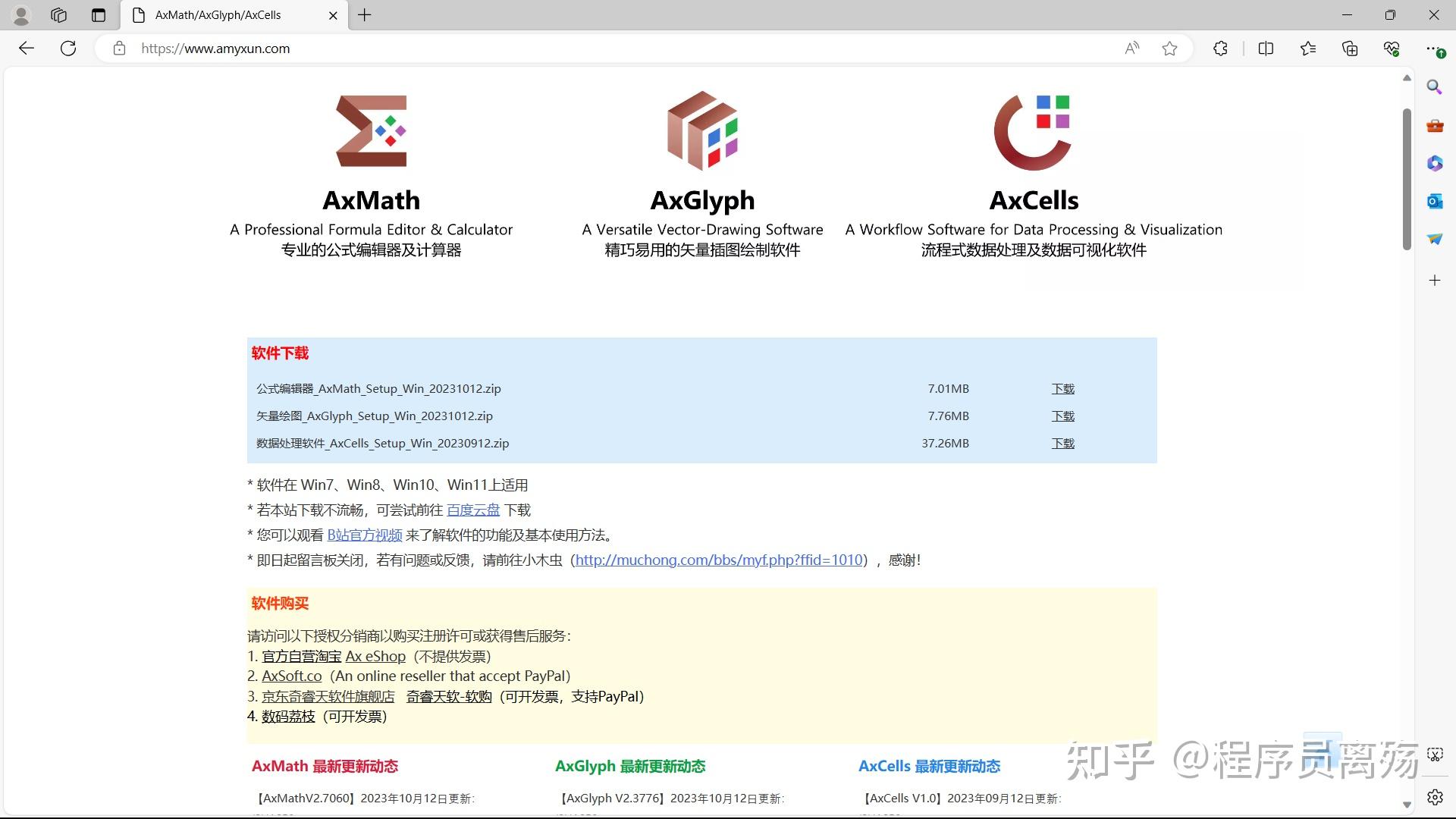Click the 下载 link for AxCells zip
The image size is (1456, 819).
[1062, 443]
